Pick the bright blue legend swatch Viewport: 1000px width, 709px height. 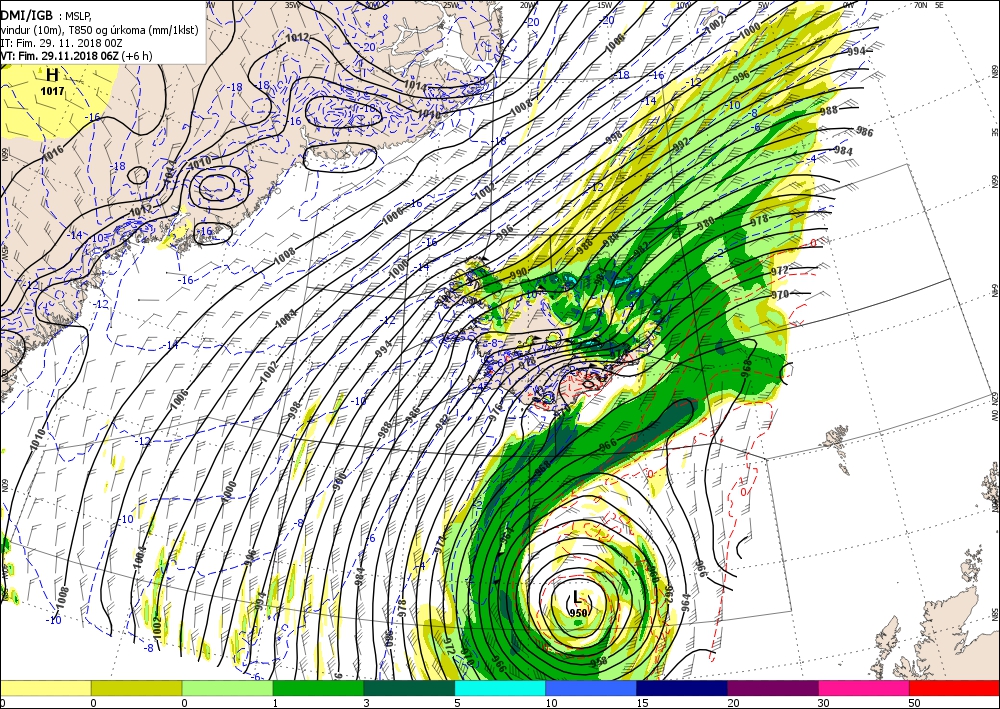click(x=591, y=688)
